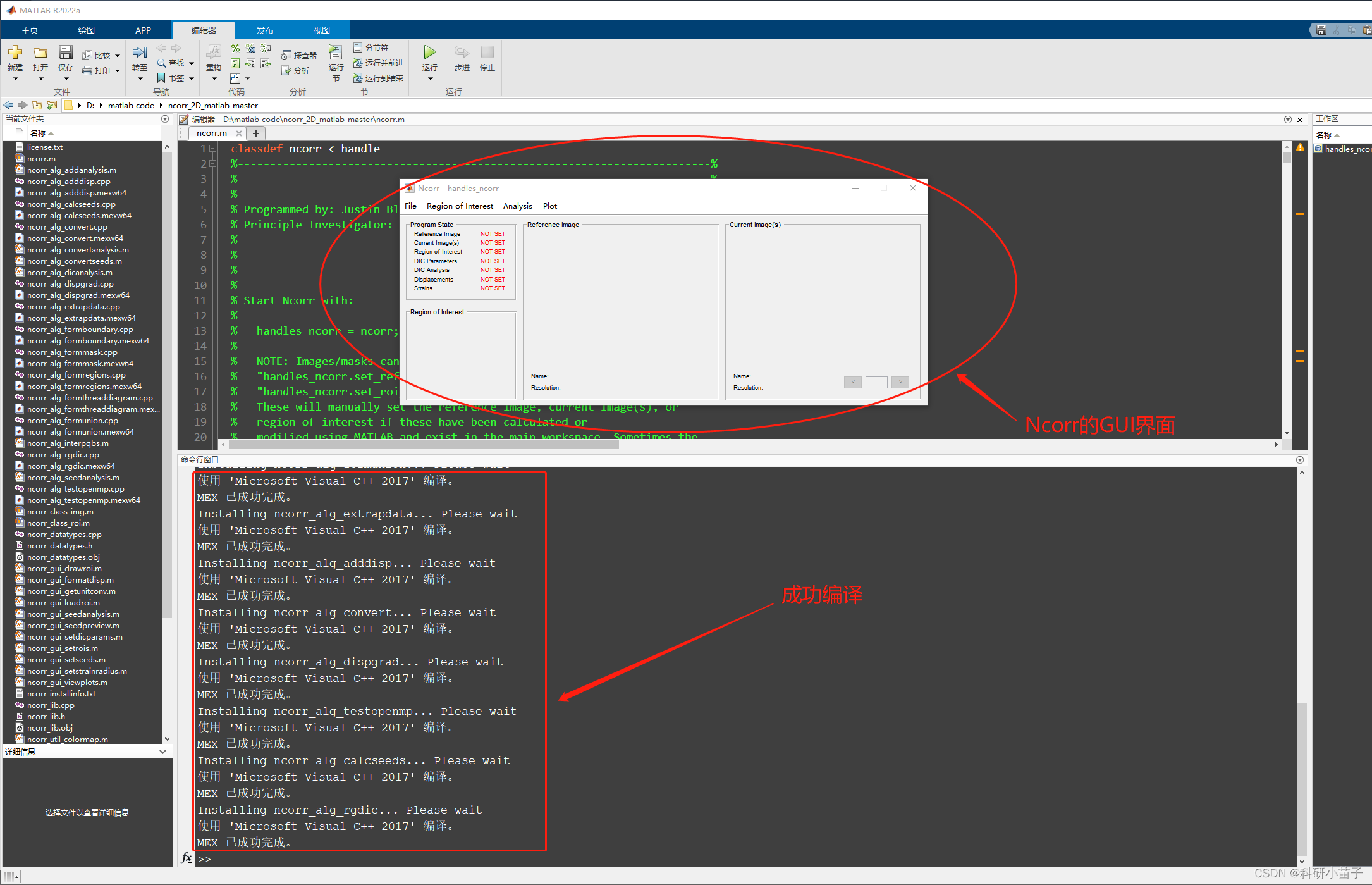This screenshot has height=885, width=1372.
Task: Click the matlab code path breadcrumb
Action: [131, 106]
